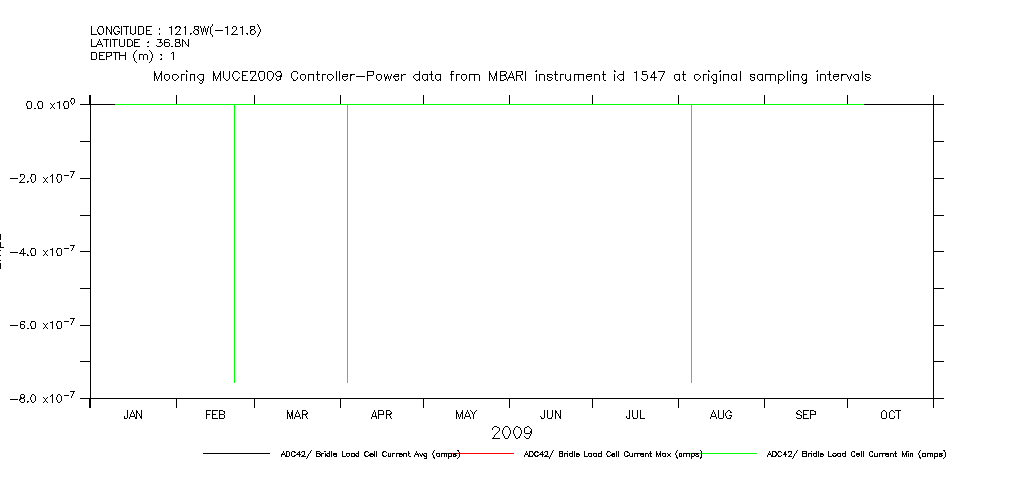Click the OCT month axis label
The height and width of the screenshot is (504, 1009).
[890, 414]
